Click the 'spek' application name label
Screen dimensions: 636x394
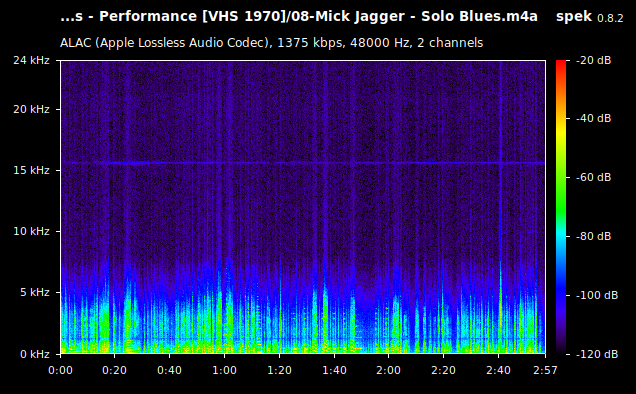[574, 17]
